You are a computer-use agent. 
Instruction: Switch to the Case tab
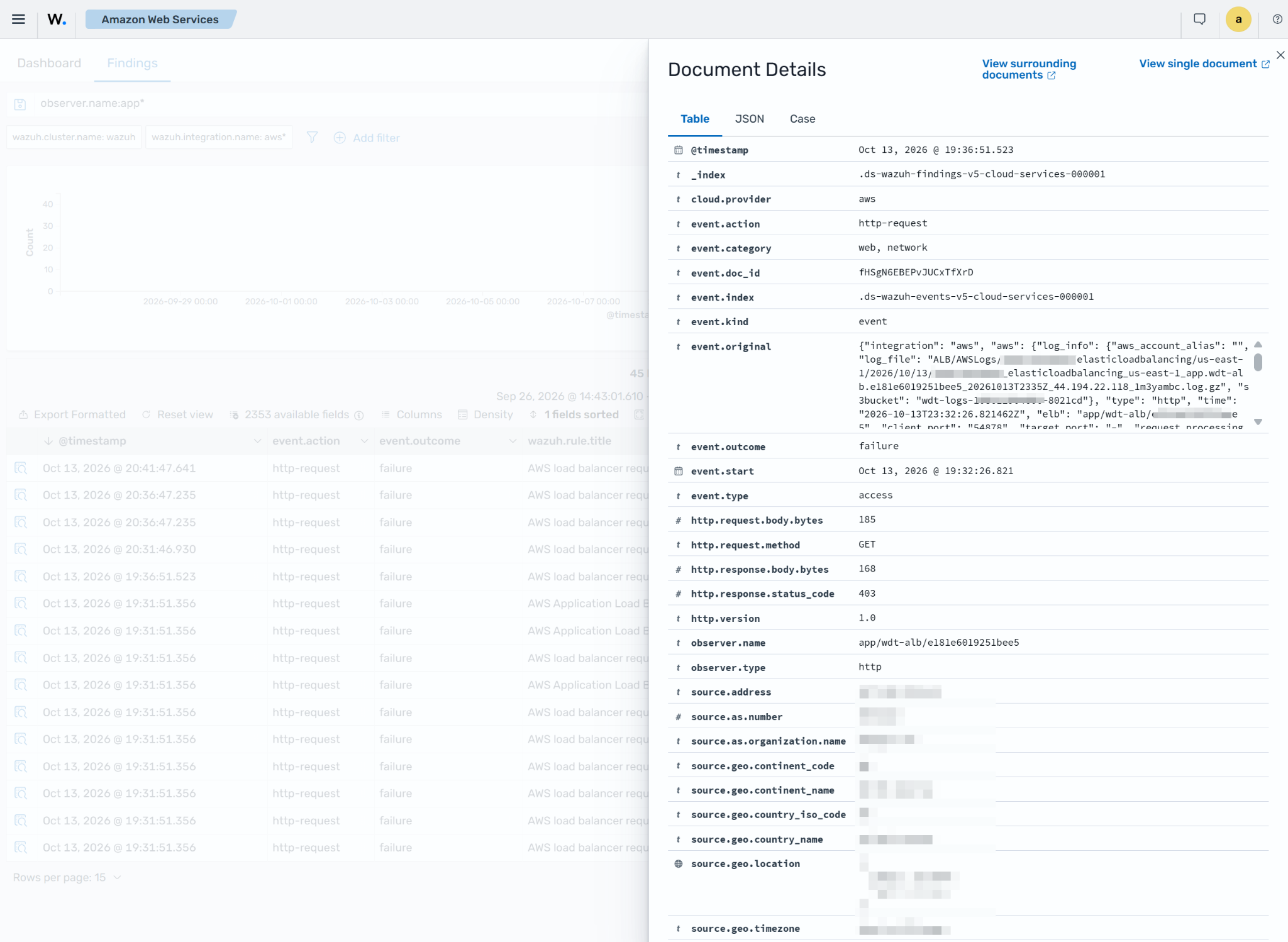[802, 119]
